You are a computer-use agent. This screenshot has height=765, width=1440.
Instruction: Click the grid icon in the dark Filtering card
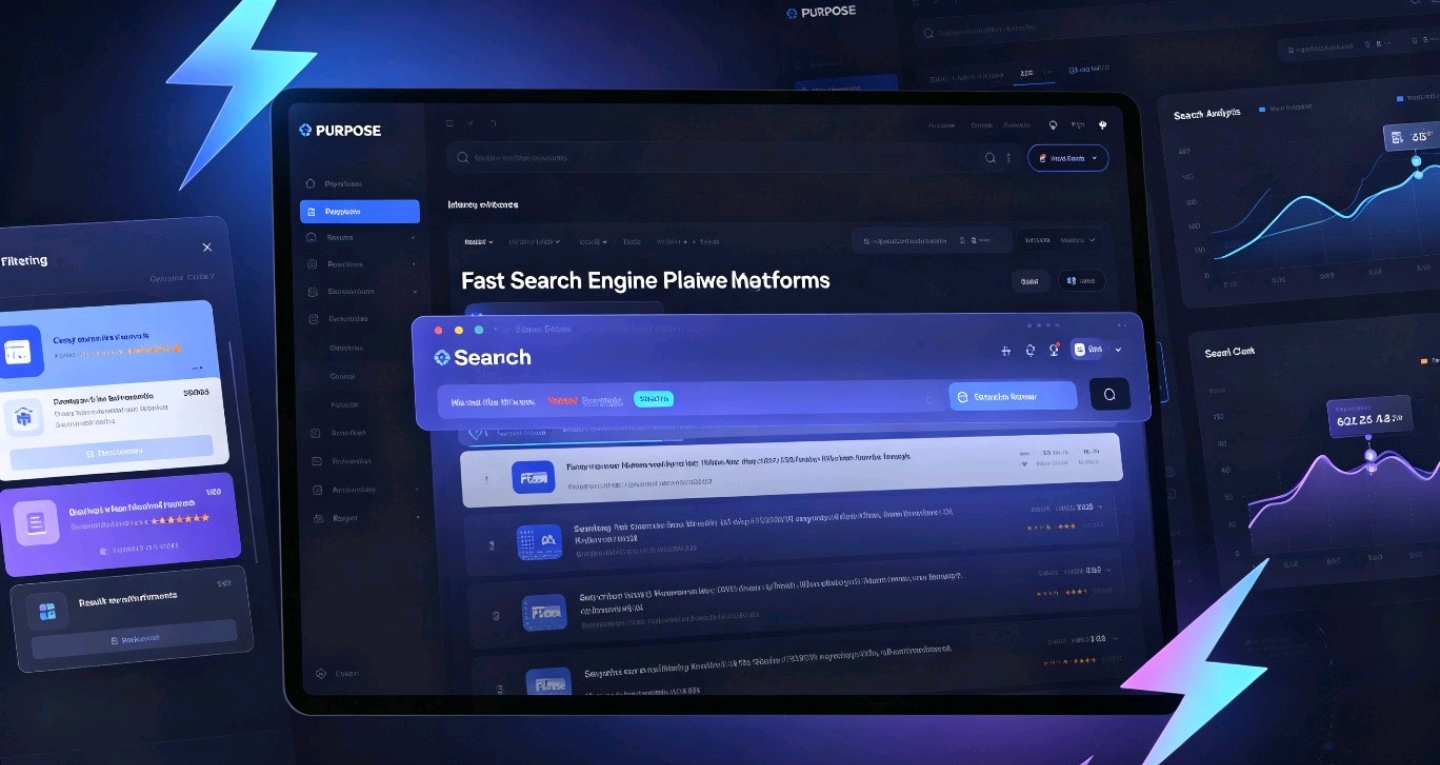47,610
